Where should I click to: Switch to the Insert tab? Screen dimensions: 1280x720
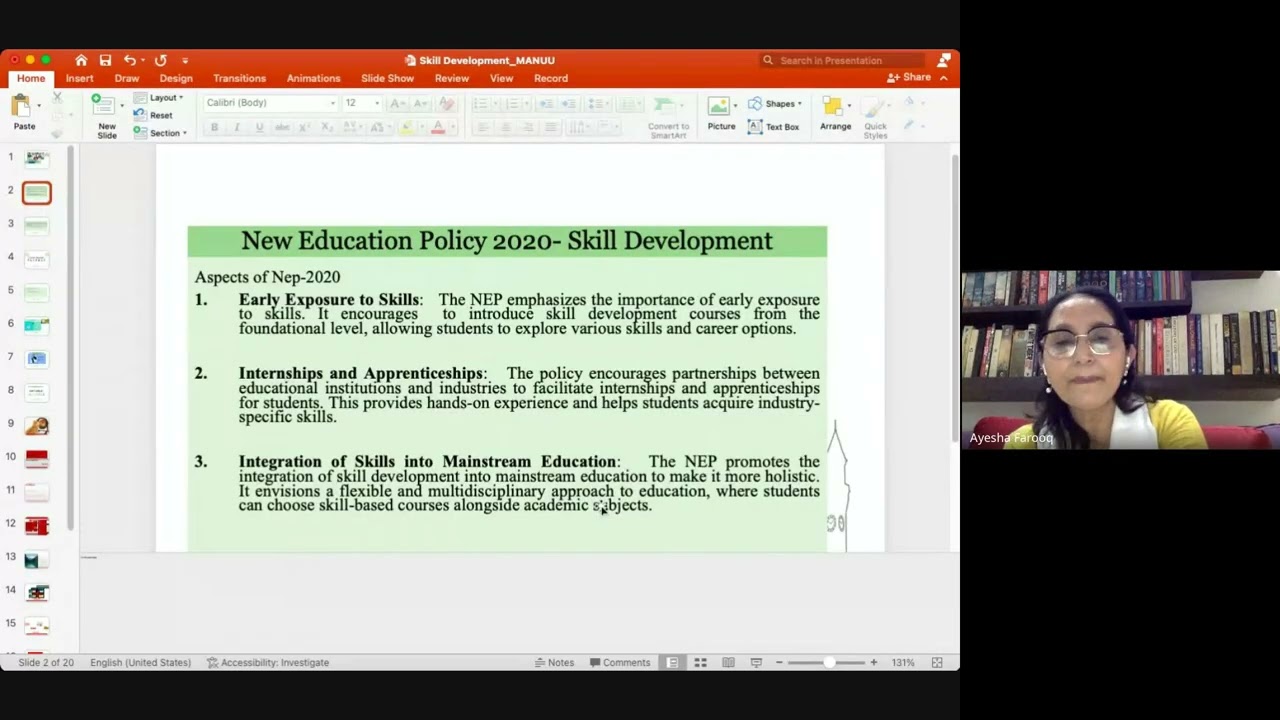[80, 78]
